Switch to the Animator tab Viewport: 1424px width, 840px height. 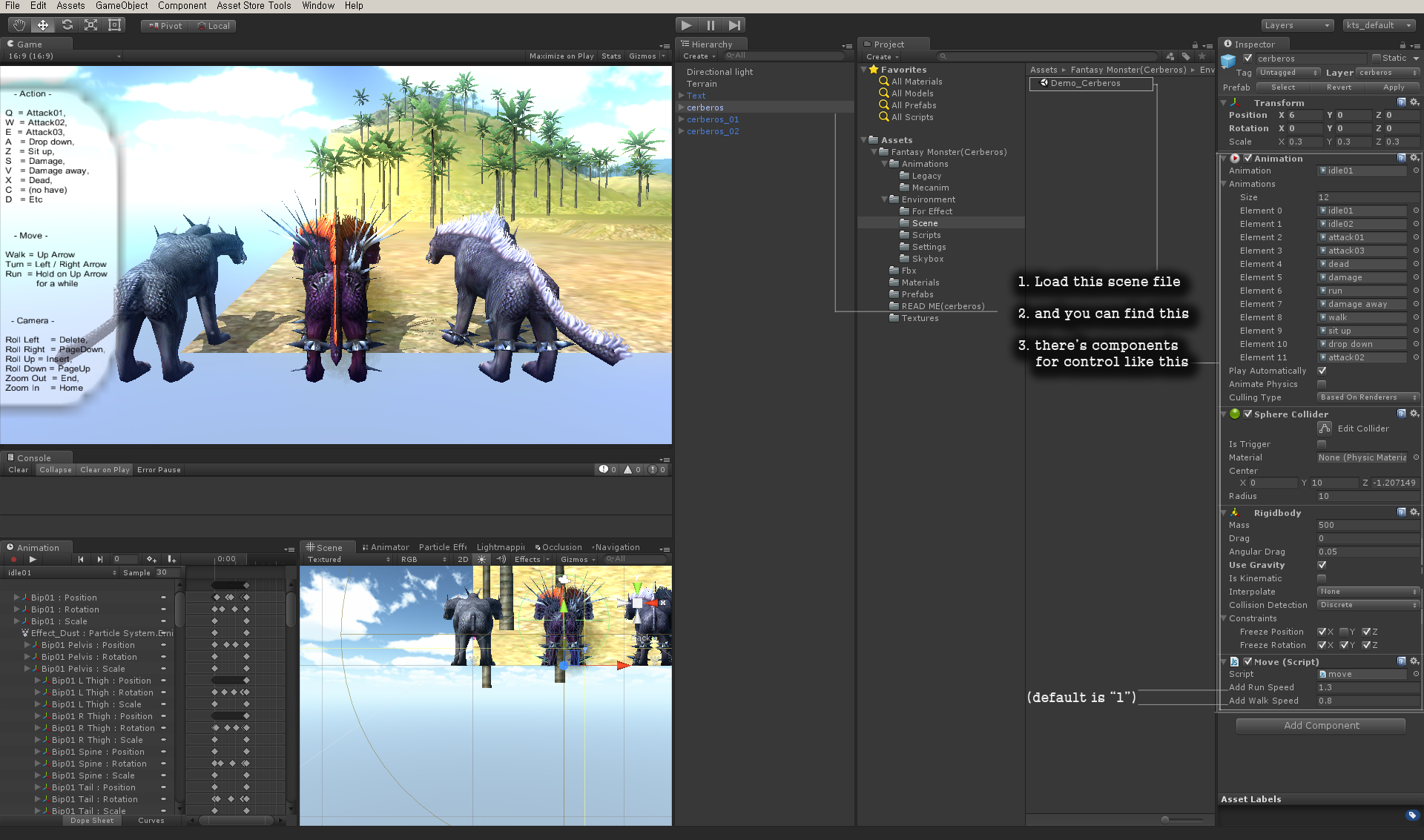[386, 547]
